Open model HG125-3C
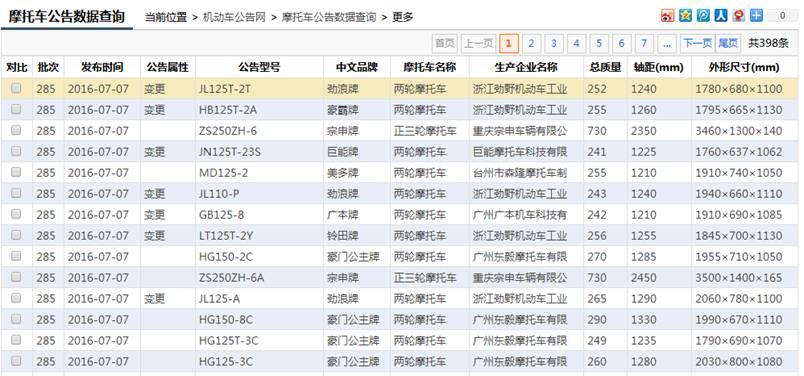The height and width of the screenshot is (376, 804). point(226,362)
